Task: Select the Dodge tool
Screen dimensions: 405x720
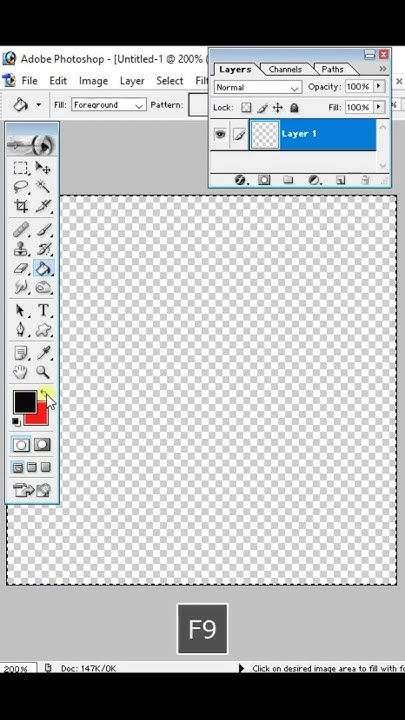Action: (43, 287)
